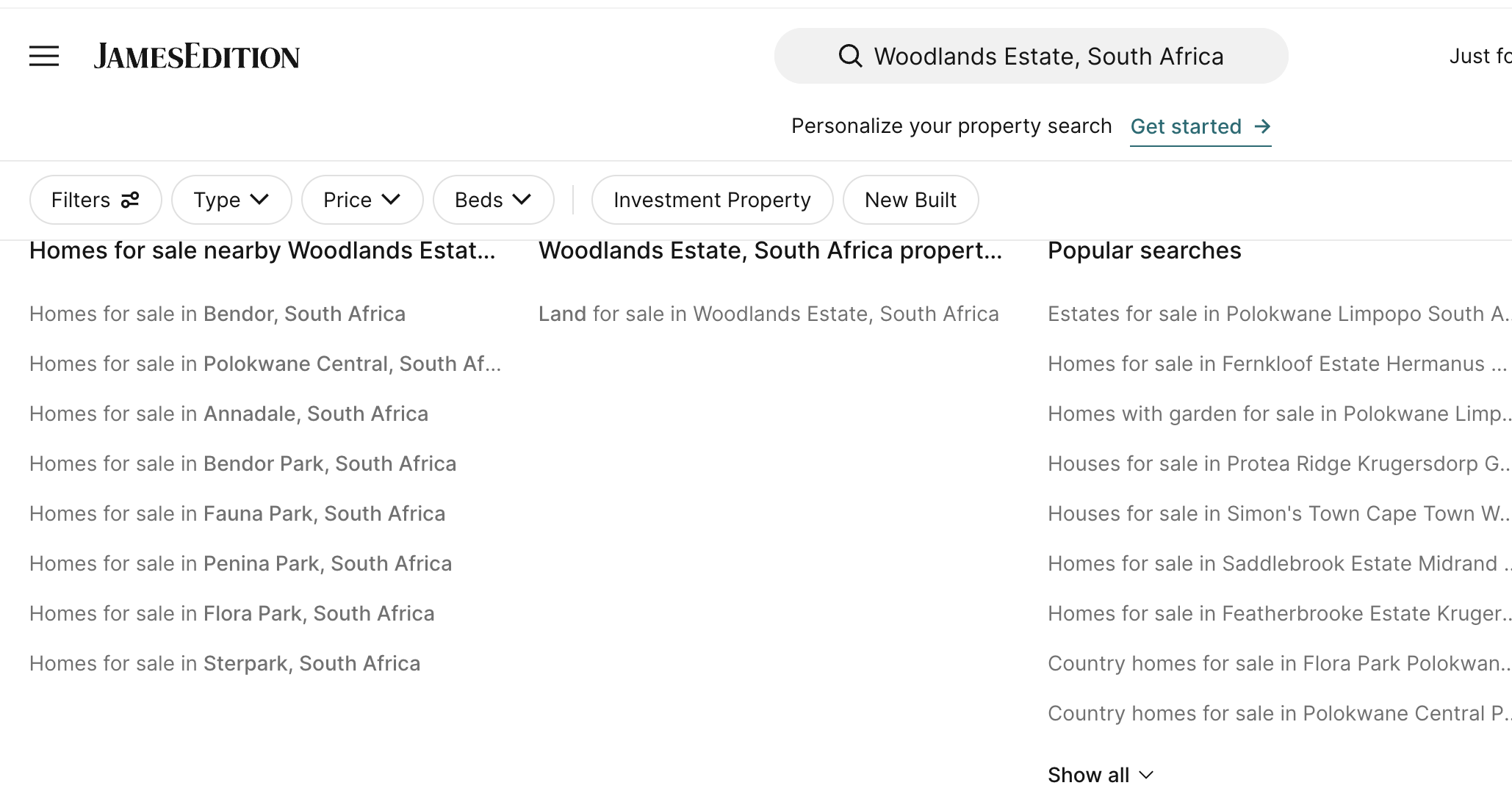Open the hamburger menu
This screenshot has width=1512, height=802.
tap(44, 56)
